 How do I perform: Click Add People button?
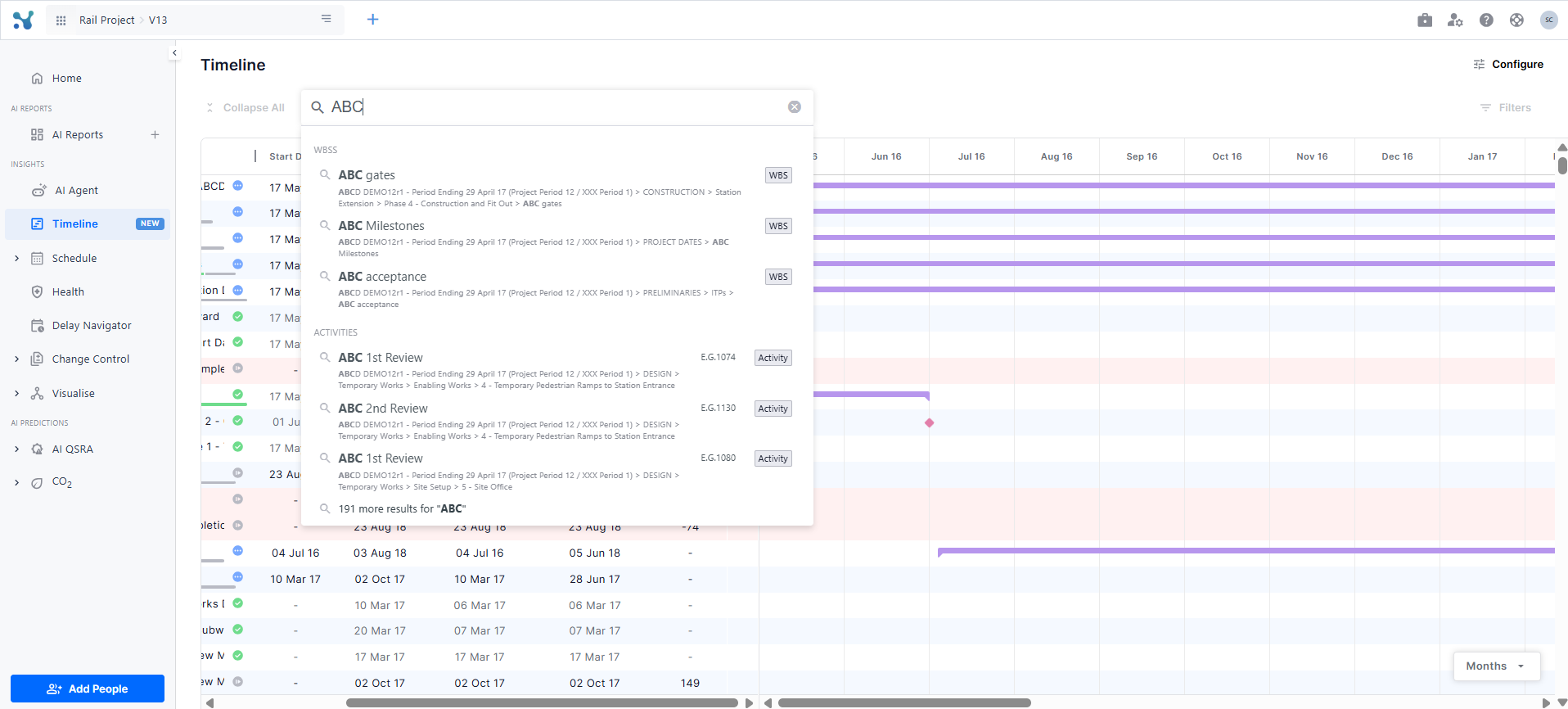pos(88,689)
